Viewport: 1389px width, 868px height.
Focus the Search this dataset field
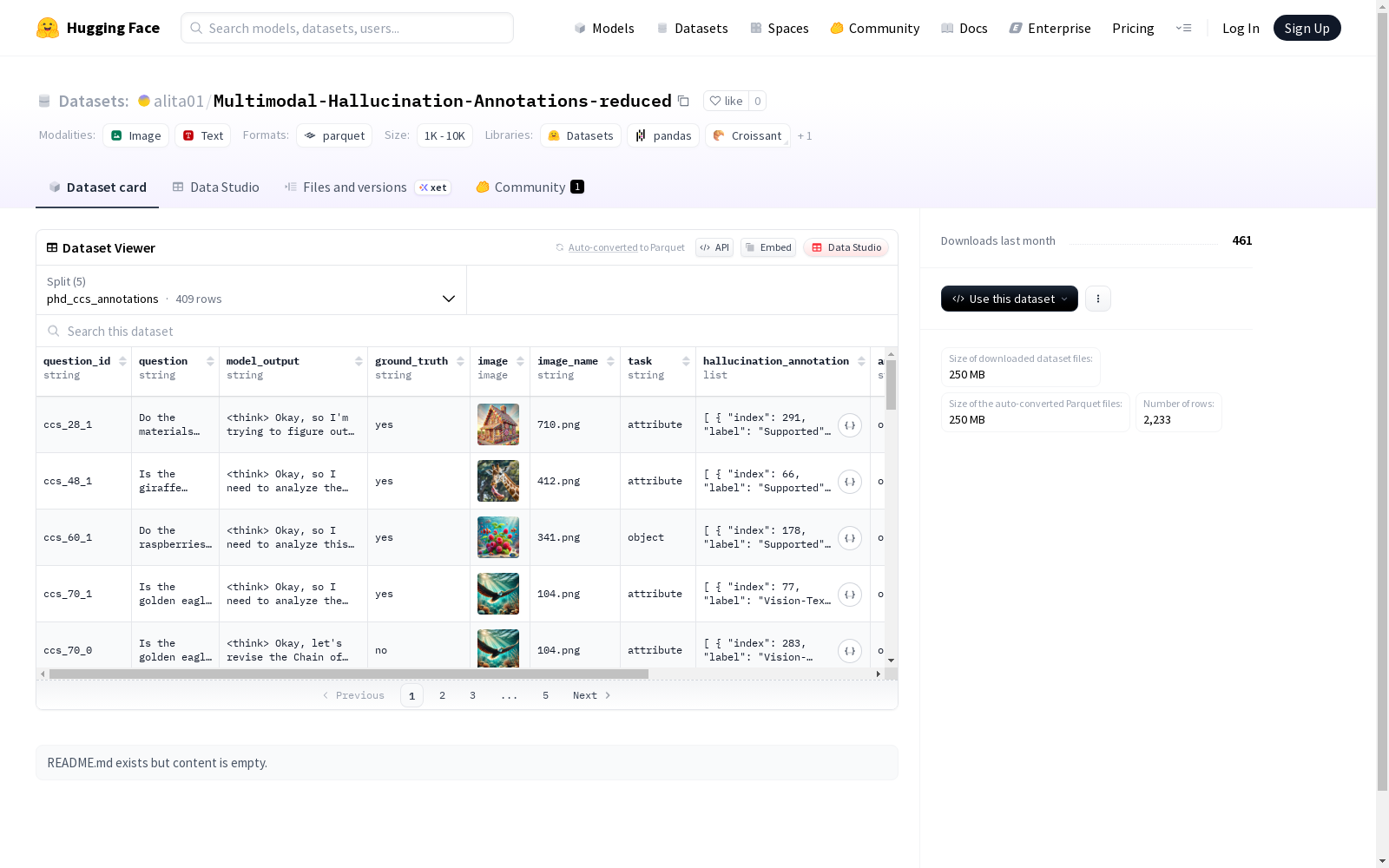coord(467,331)
